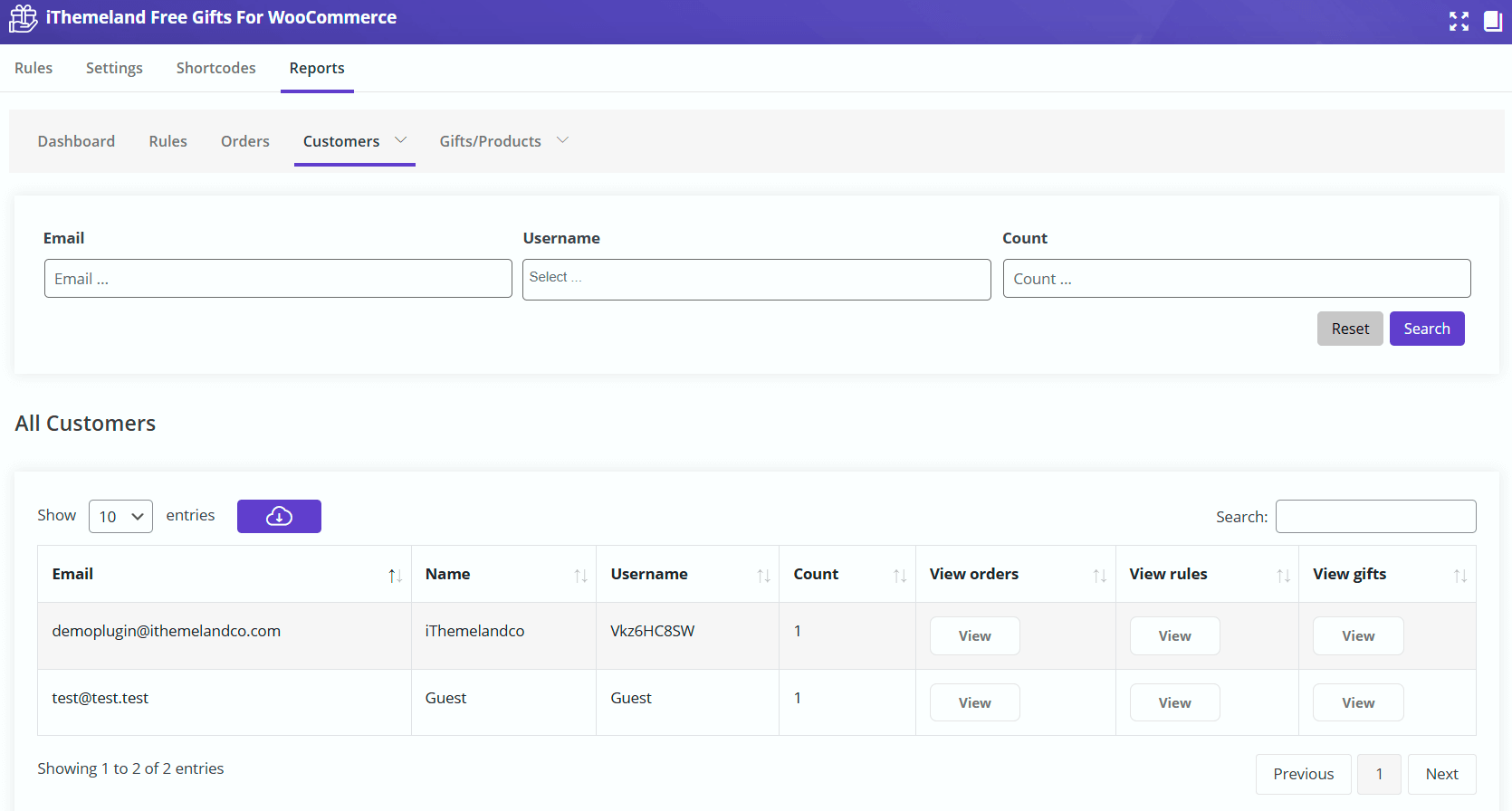View orders for test@test.test
Screen dimensions: 1512x811
click(975, 702)
